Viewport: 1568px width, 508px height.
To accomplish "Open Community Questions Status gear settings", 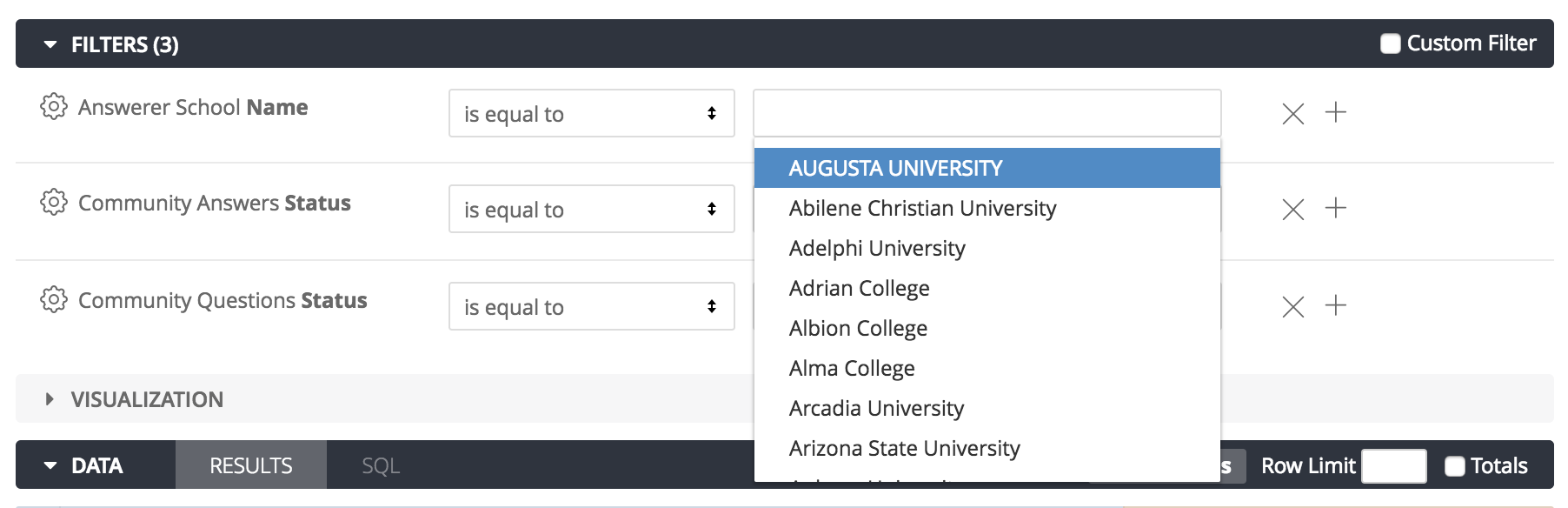I will 54,299.
